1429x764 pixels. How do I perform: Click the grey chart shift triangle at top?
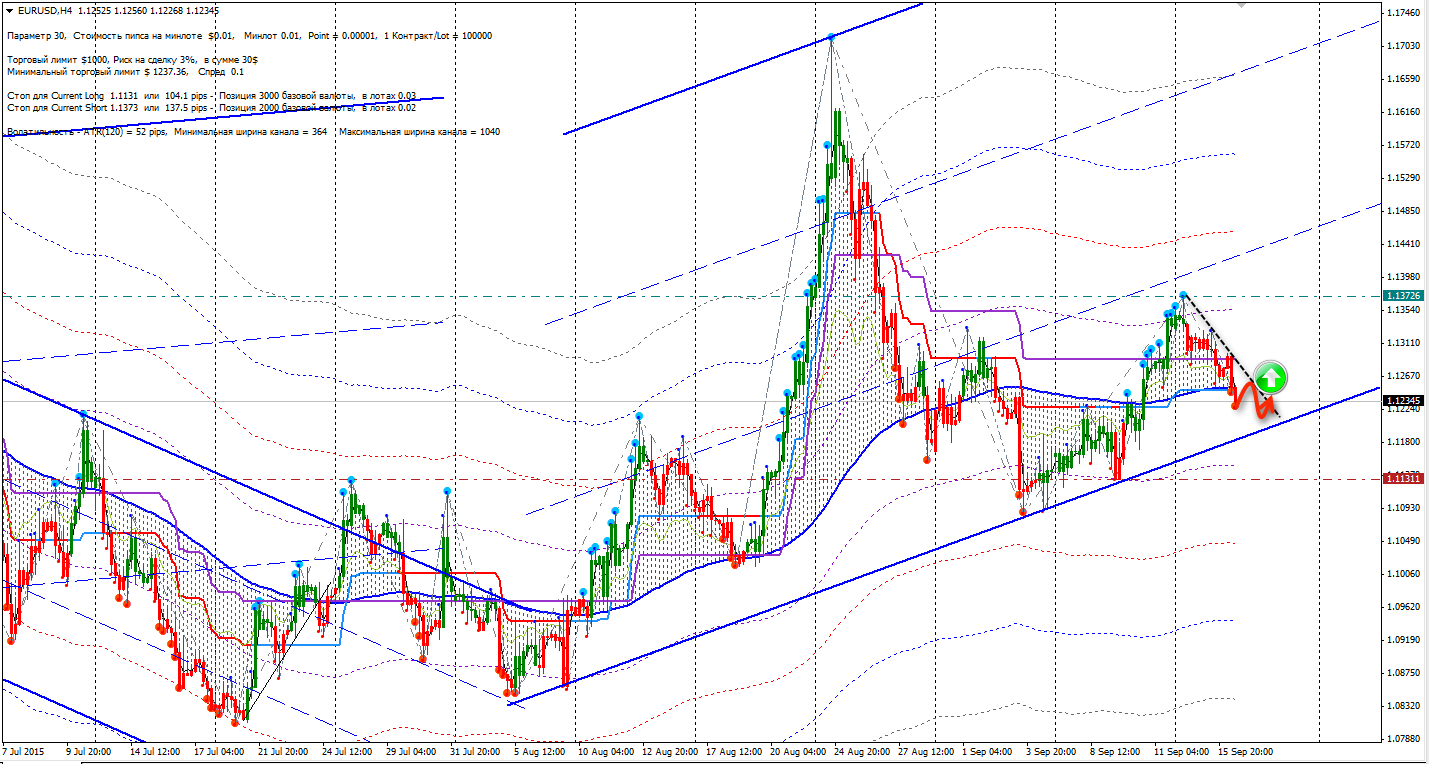point(1240,5)
